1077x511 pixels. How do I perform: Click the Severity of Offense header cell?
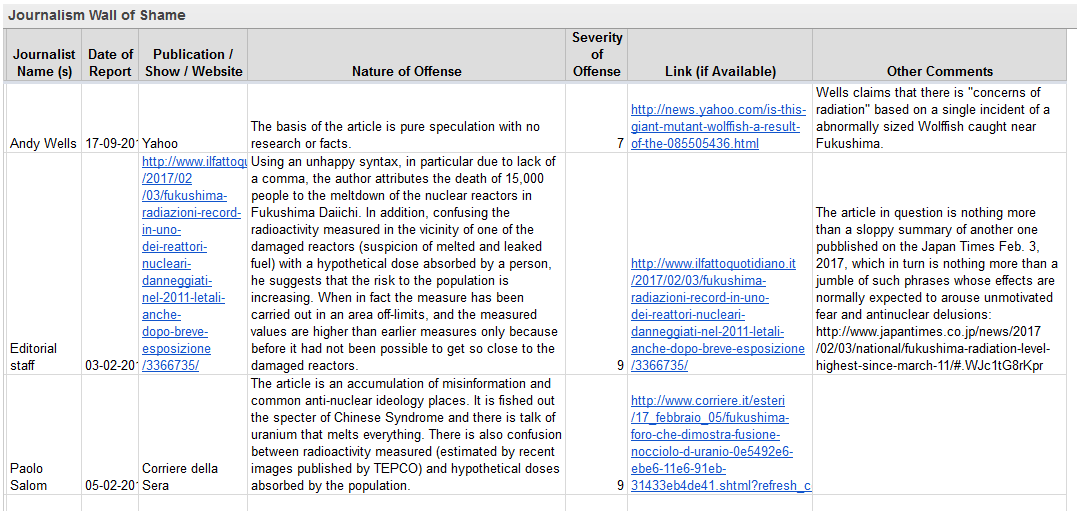(x=596, y=54)
